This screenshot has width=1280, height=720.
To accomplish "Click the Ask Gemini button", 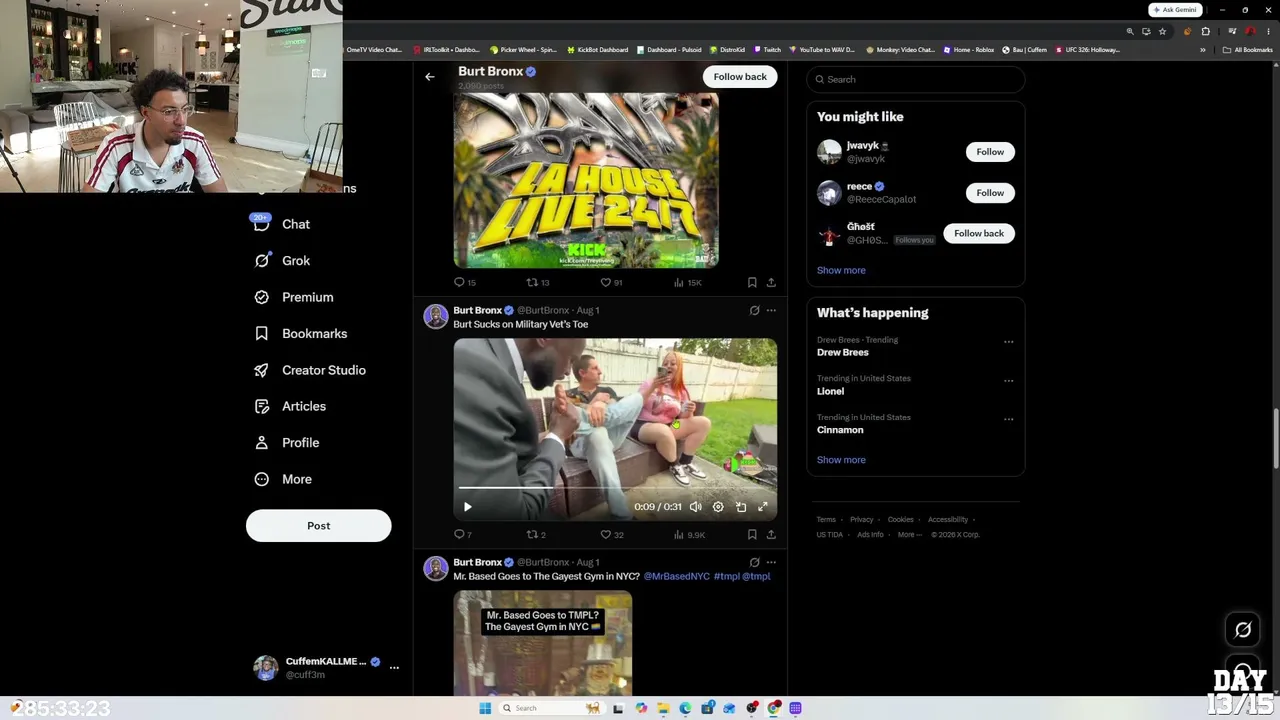I will [x=1175, y=10].
